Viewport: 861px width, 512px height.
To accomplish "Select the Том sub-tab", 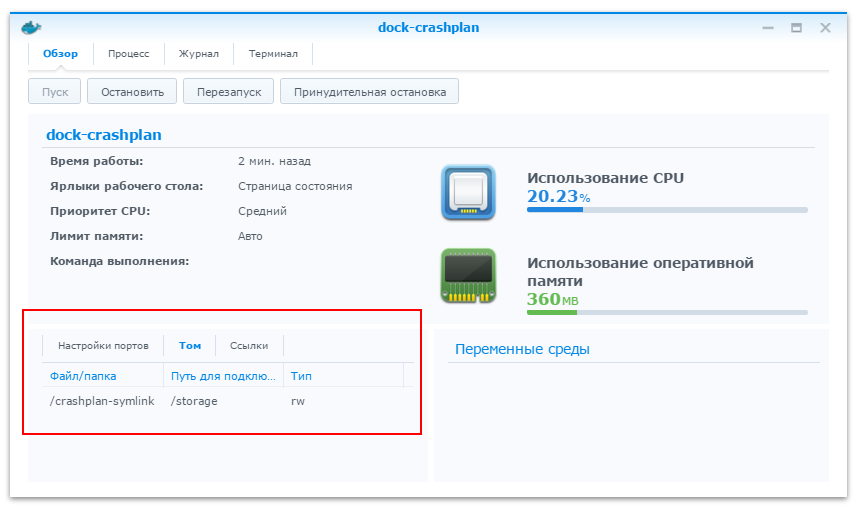I will tap(190, 346).
